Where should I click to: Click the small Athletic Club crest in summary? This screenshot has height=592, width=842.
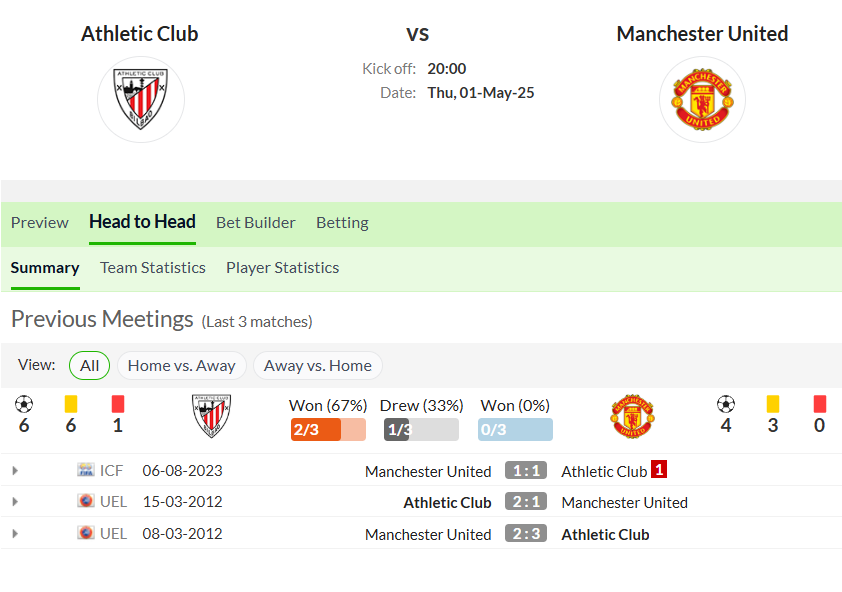212,416
